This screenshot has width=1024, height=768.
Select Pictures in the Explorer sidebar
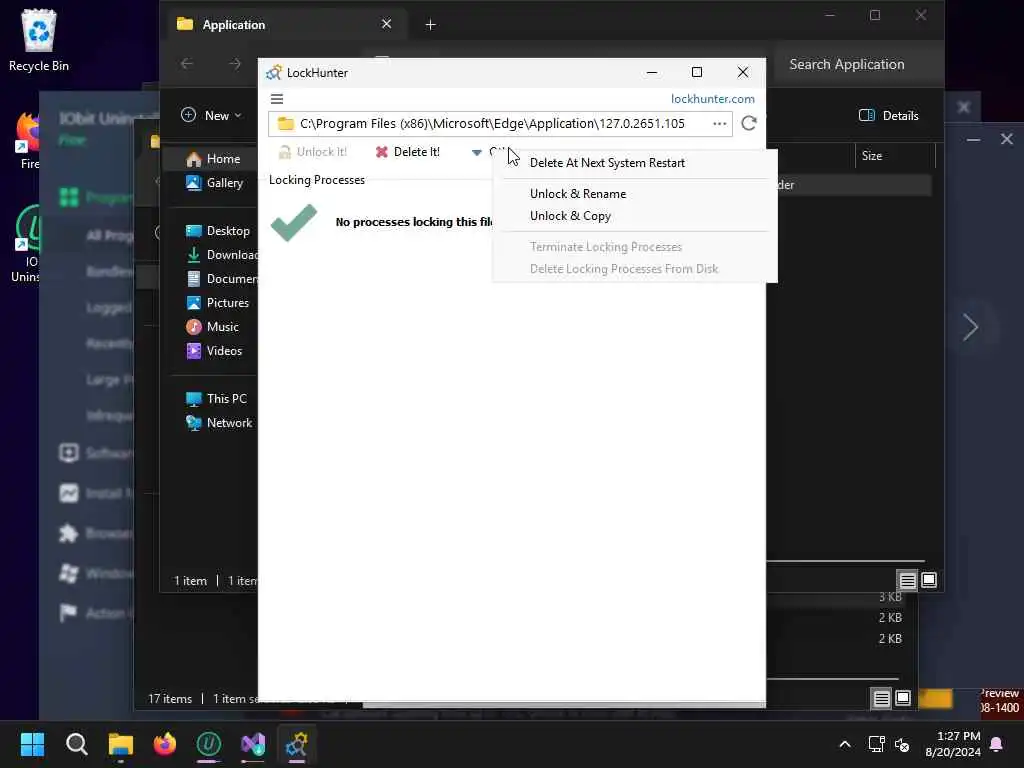click(217, 303)
